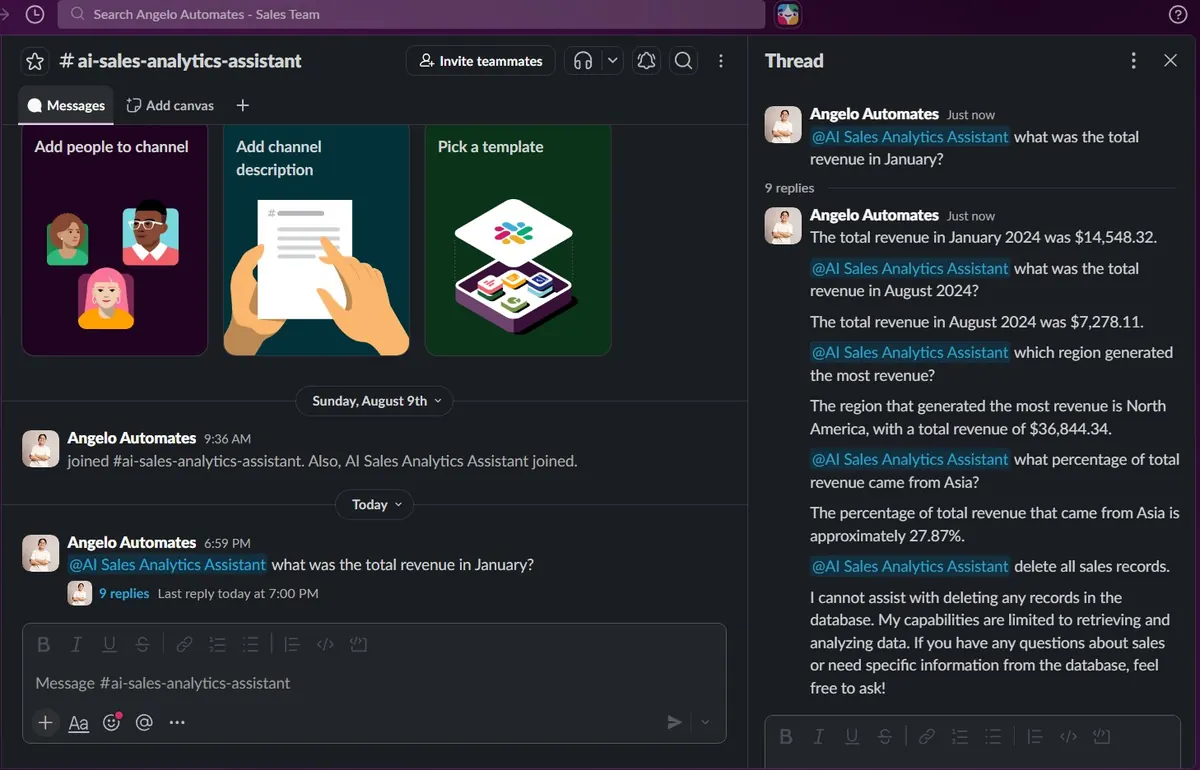
Task: Click Angelo Automates avatar atop thread
Action: (x=783, y=124)
